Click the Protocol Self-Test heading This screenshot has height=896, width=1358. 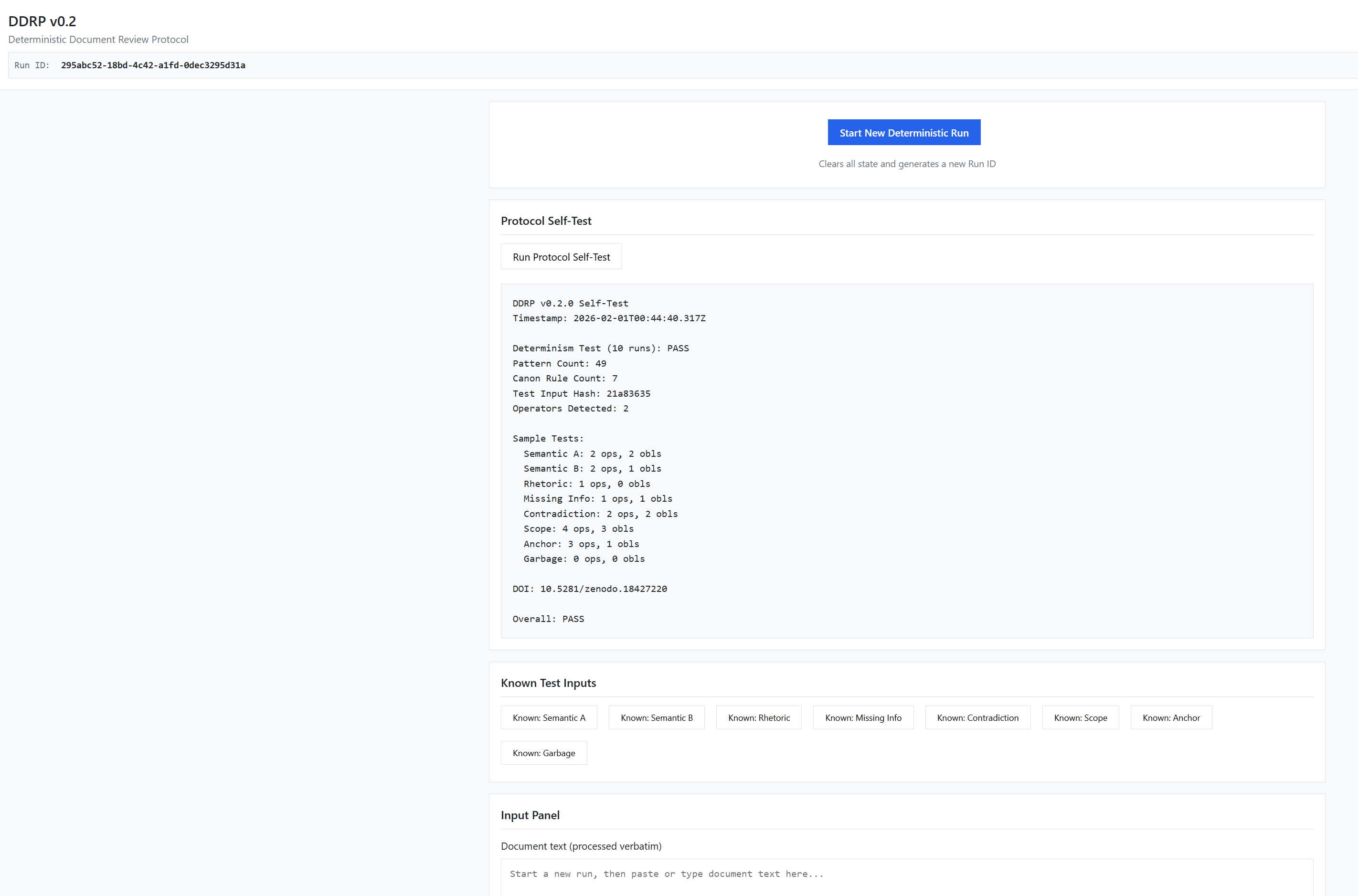pos(546,221)
